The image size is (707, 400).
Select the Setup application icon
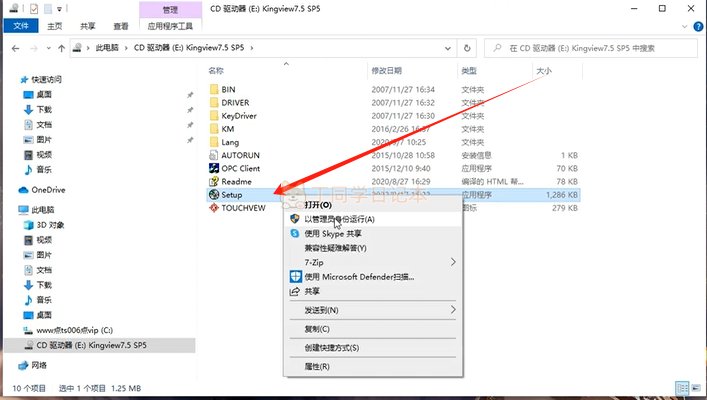click(x=214, y=194)
